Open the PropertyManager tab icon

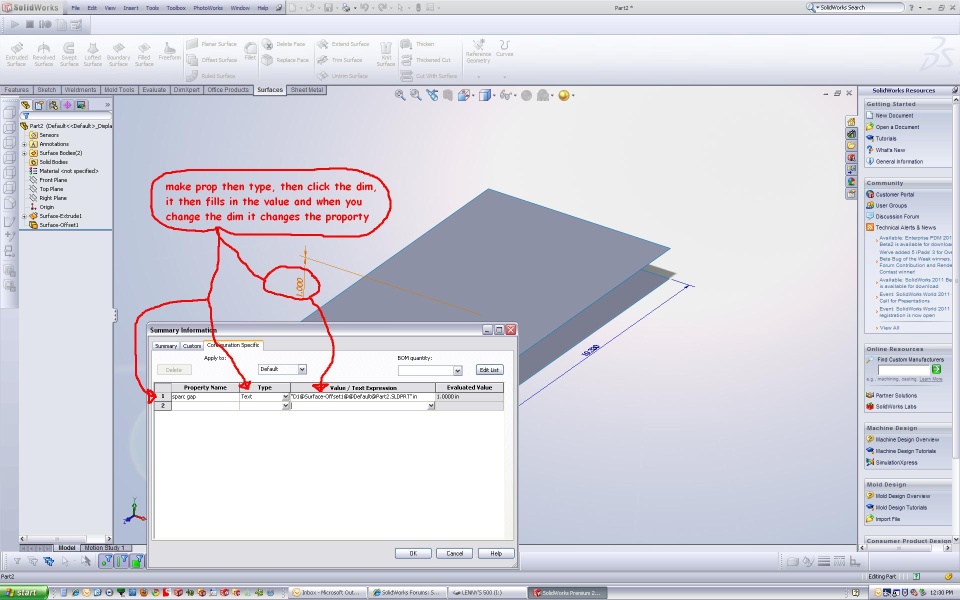click(x=40, y=105)
